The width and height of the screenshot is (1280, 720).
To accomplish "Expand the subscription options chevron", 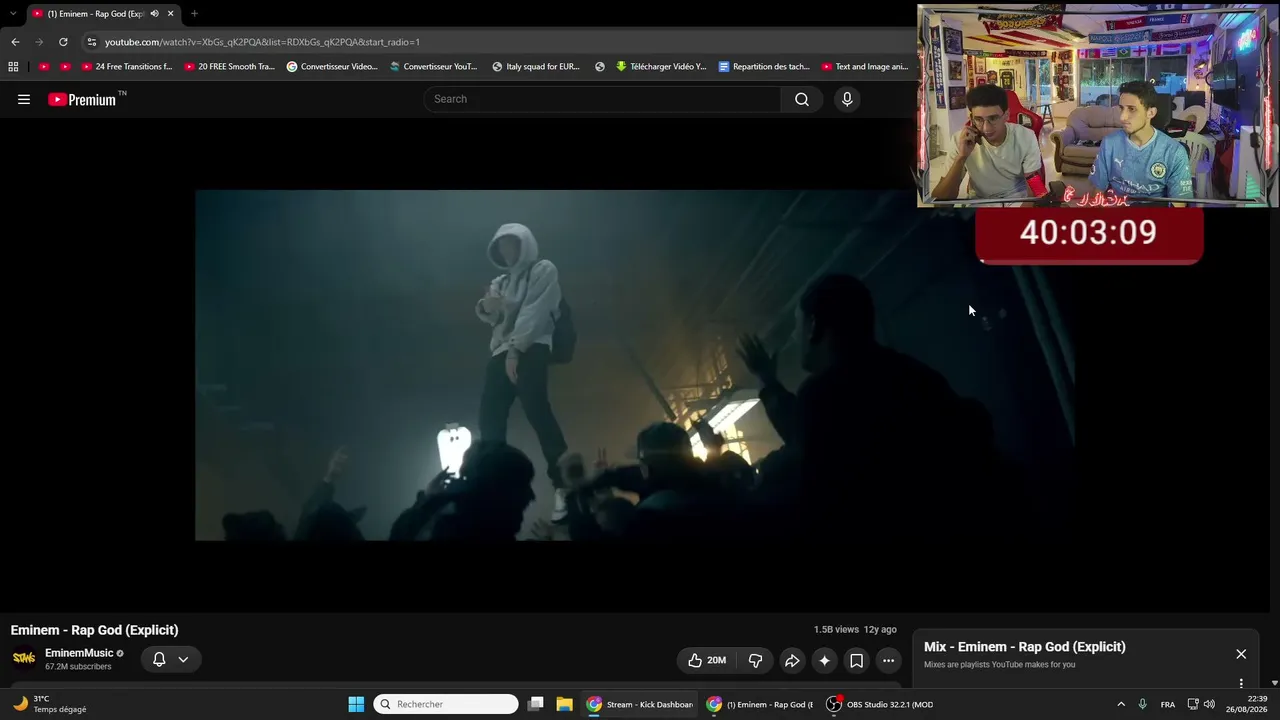I will coord(183,659).
